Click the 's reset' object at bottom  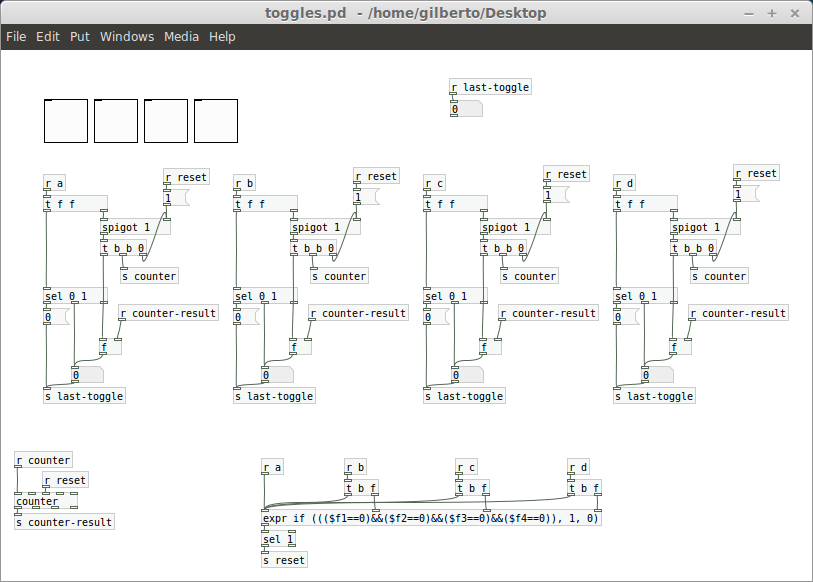click(284, 560)
